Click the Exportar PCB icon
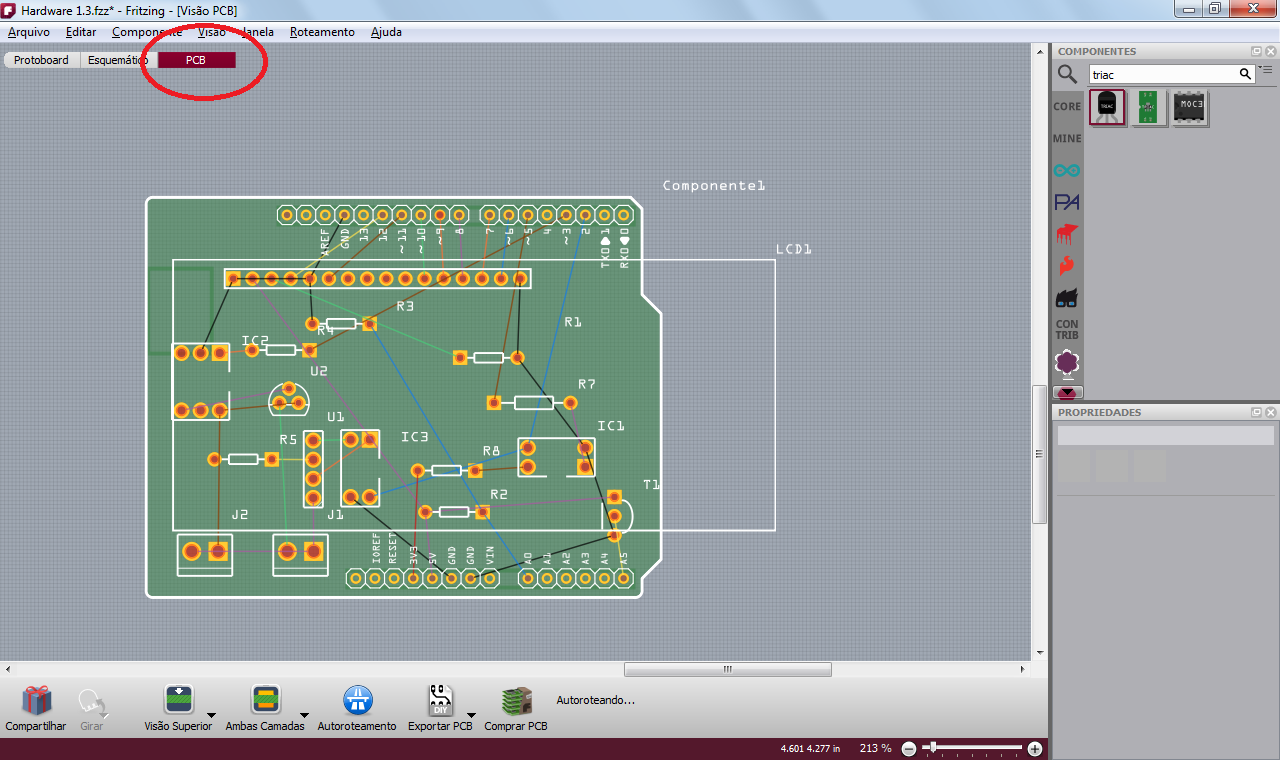Viewport: 1280px width, 760px height. pos(440,701)
